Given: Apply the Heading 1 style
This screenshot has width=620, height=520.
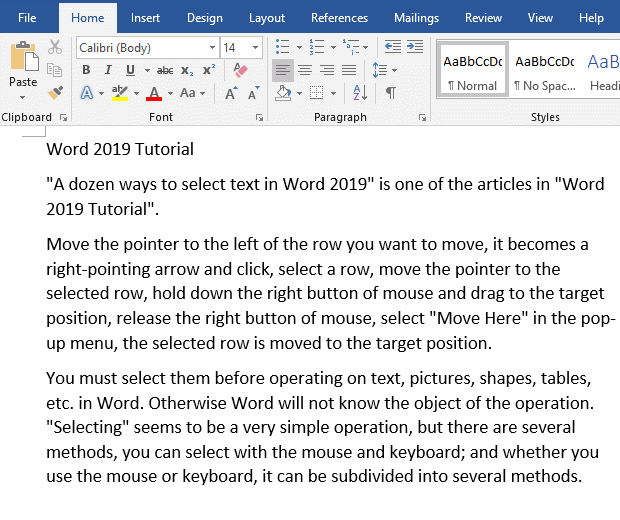Looking at the screenshot, I should pyautogui.click(x=602, y=70).
